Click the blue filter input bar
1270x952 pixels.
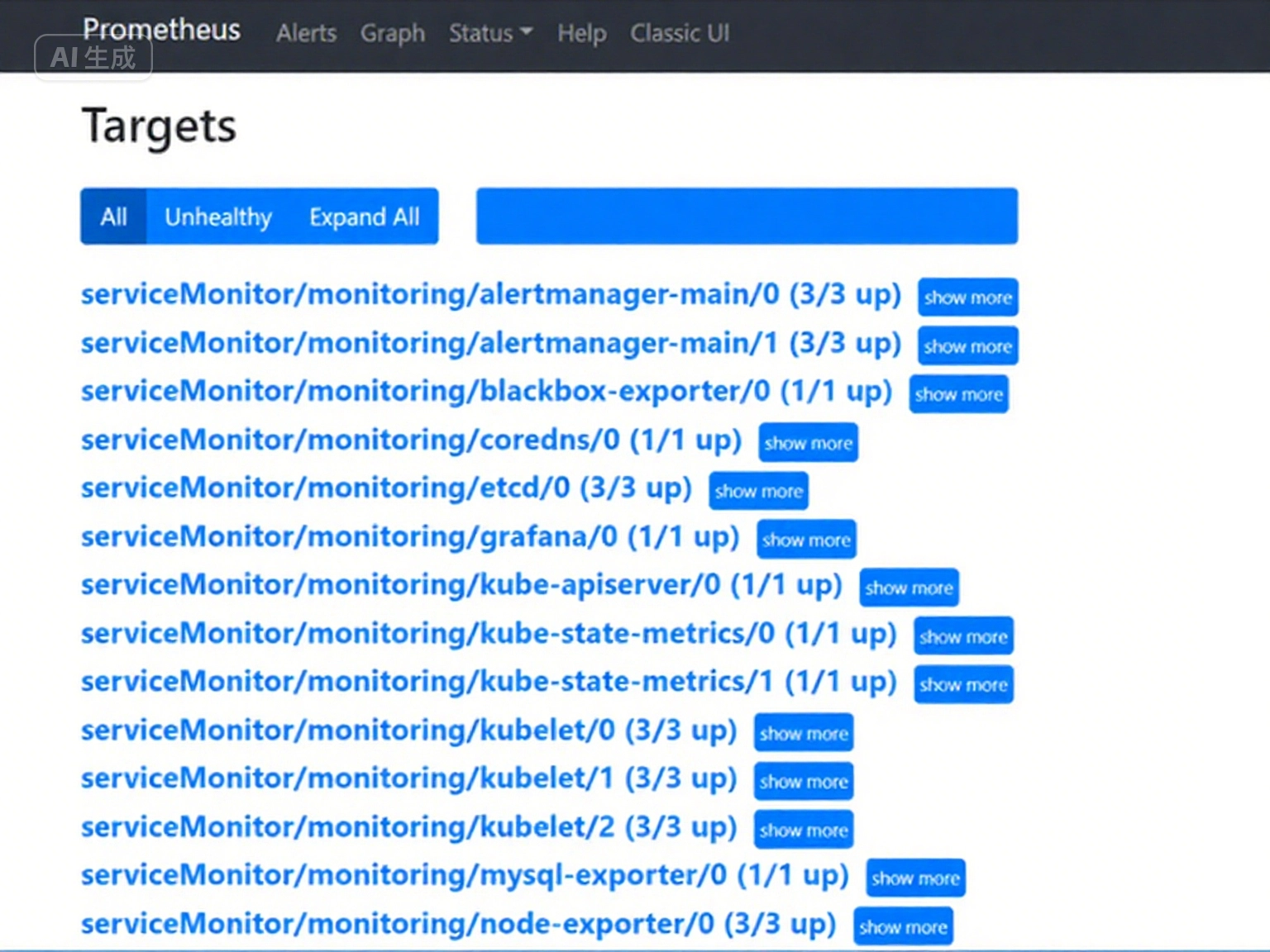tap(747, 216)
